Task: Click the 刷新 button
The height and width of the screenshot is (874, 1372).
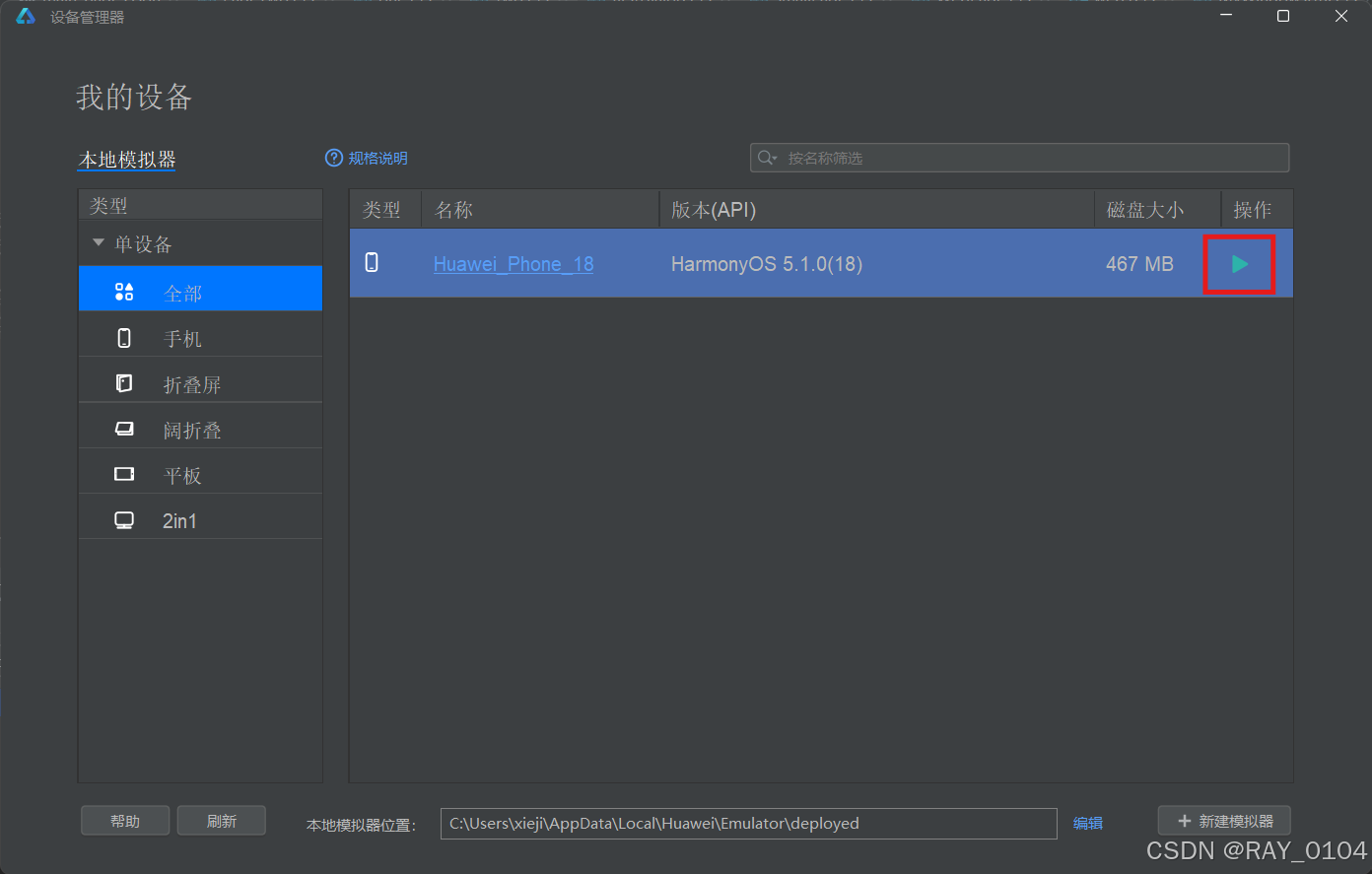Action: coord(222,821)
